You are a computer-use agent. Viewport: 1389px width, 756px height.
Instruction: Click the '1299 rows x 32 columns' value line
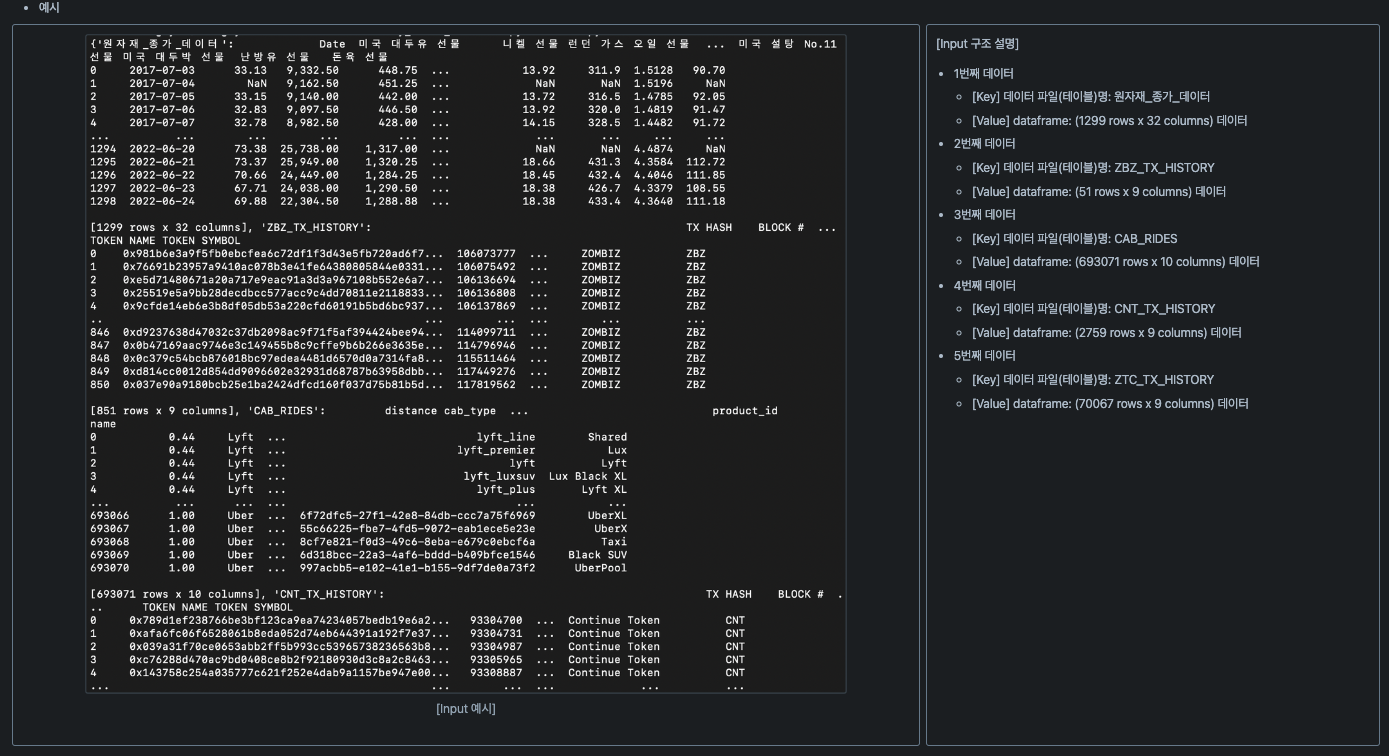[1109, 121]
